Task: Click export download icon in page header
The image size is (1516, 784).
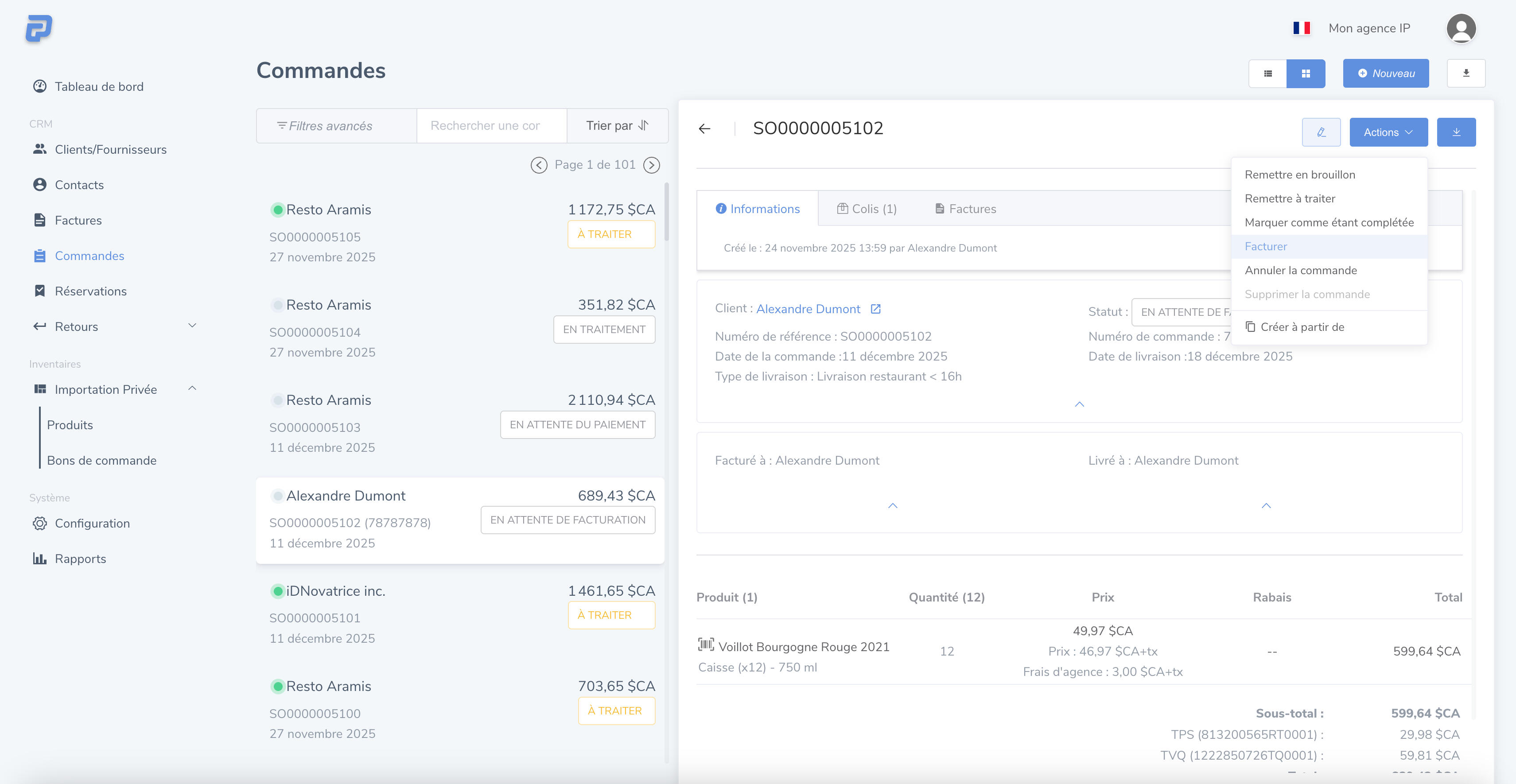Action: tap(1465, 73)
